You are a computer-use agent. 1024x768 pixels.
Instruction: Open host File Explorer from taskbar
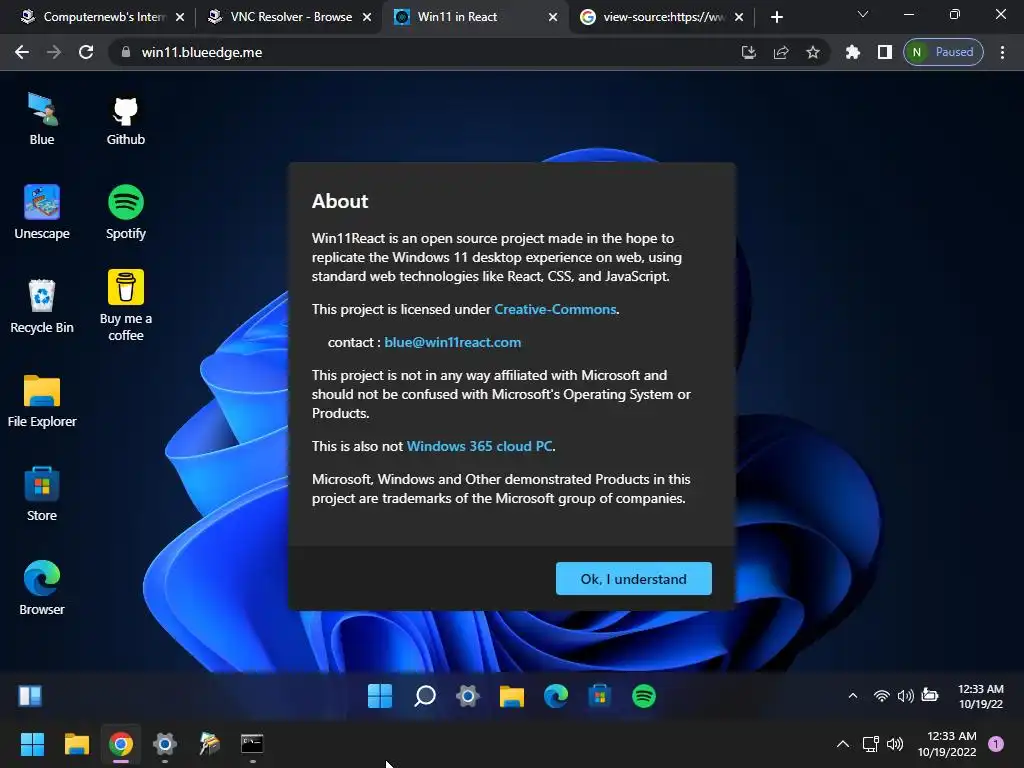(76, 744)
